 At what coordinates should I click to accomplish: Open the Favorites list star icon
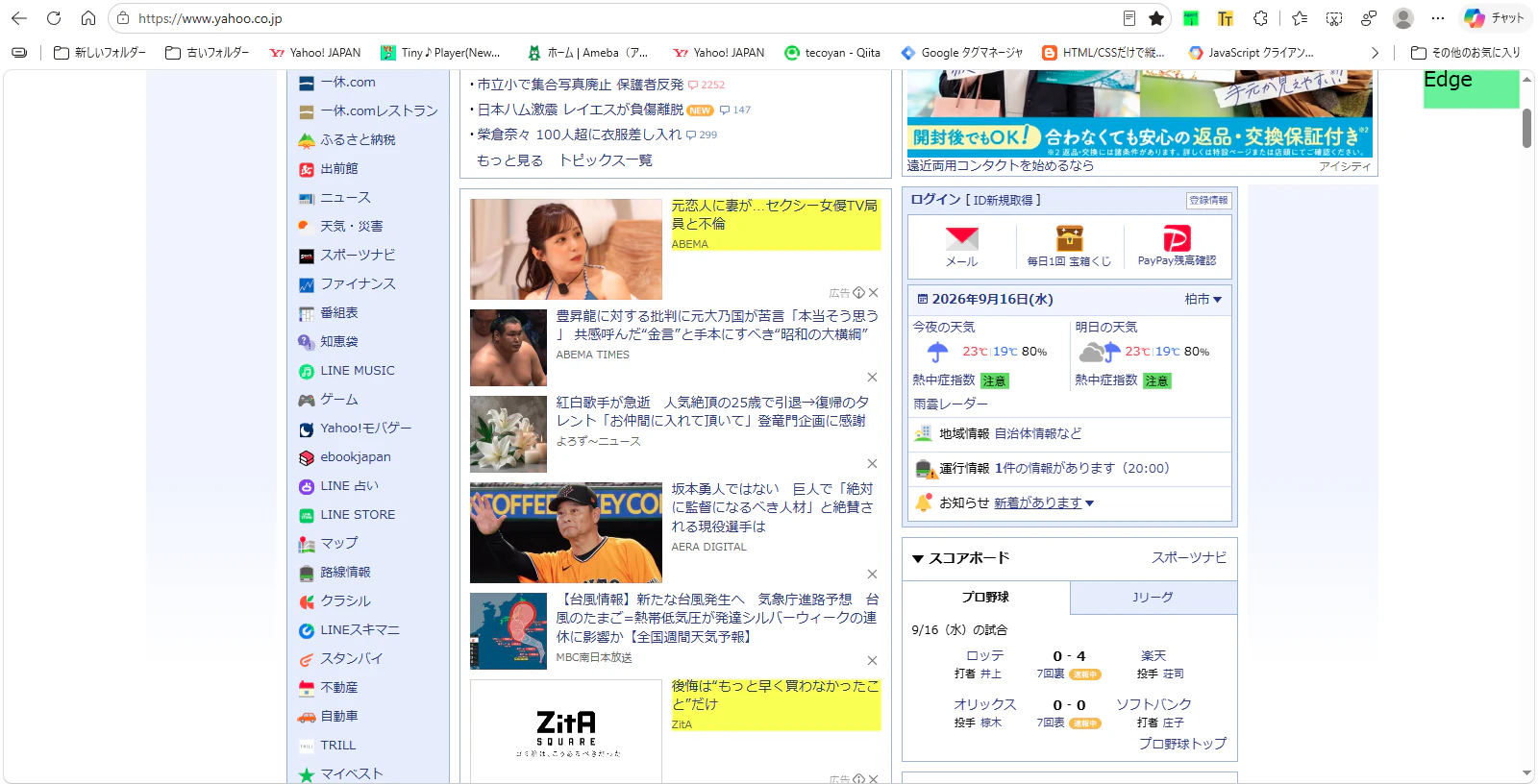(x=1300, y=18)
